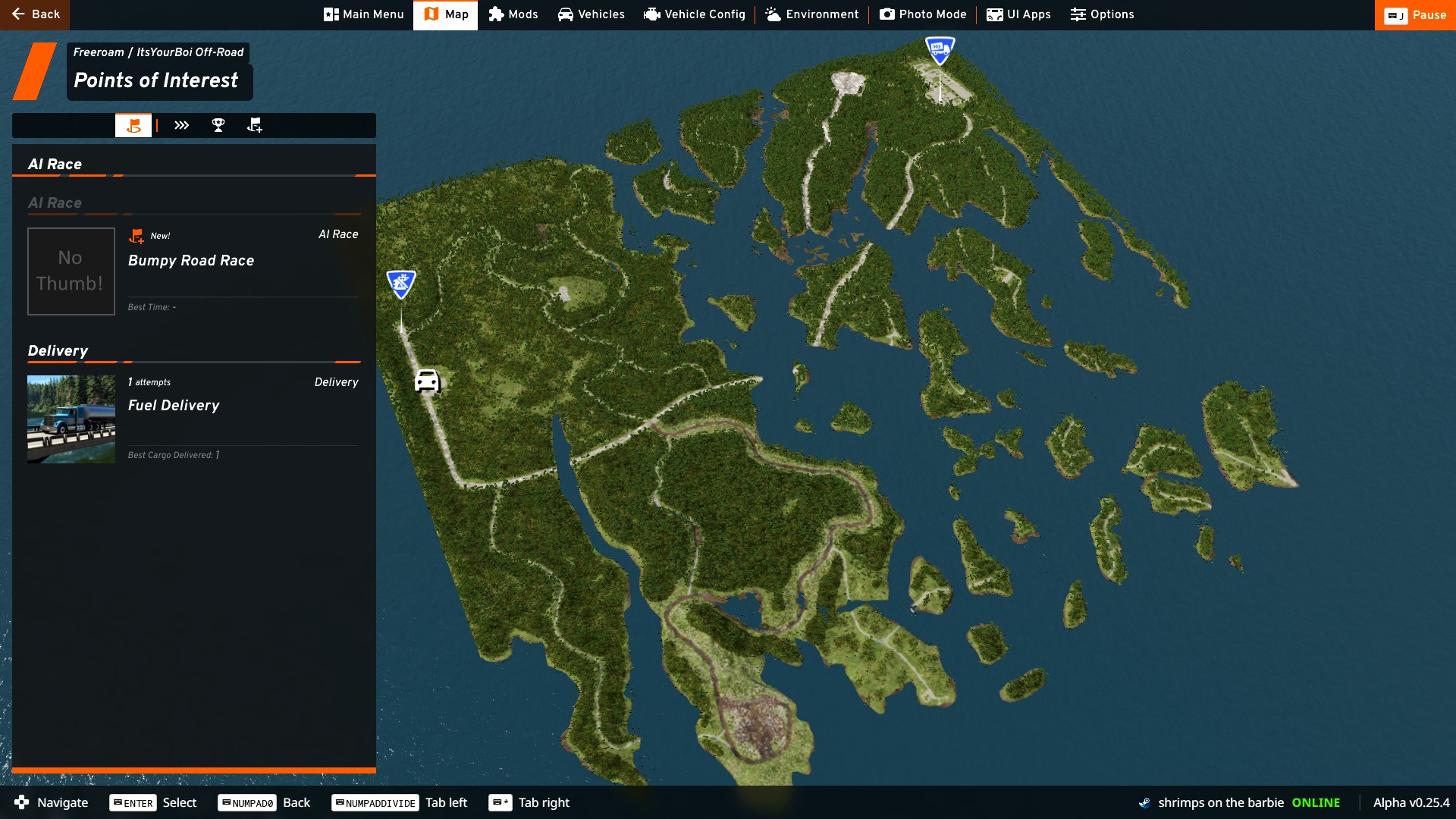
Task: Click the Steam icon in status bar
Action: [x=1144, y=802]
